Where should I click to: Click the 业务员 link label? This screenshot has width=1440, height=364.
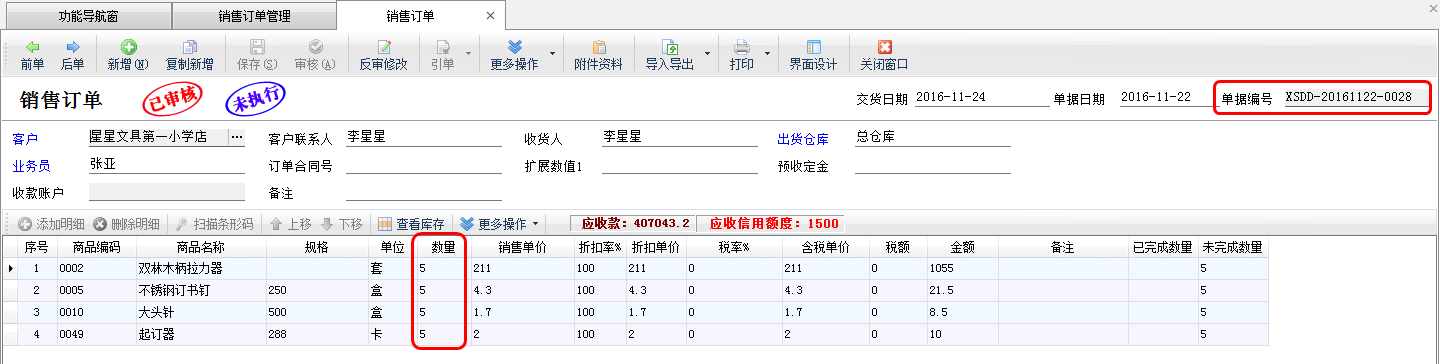(x=31, y=166)
